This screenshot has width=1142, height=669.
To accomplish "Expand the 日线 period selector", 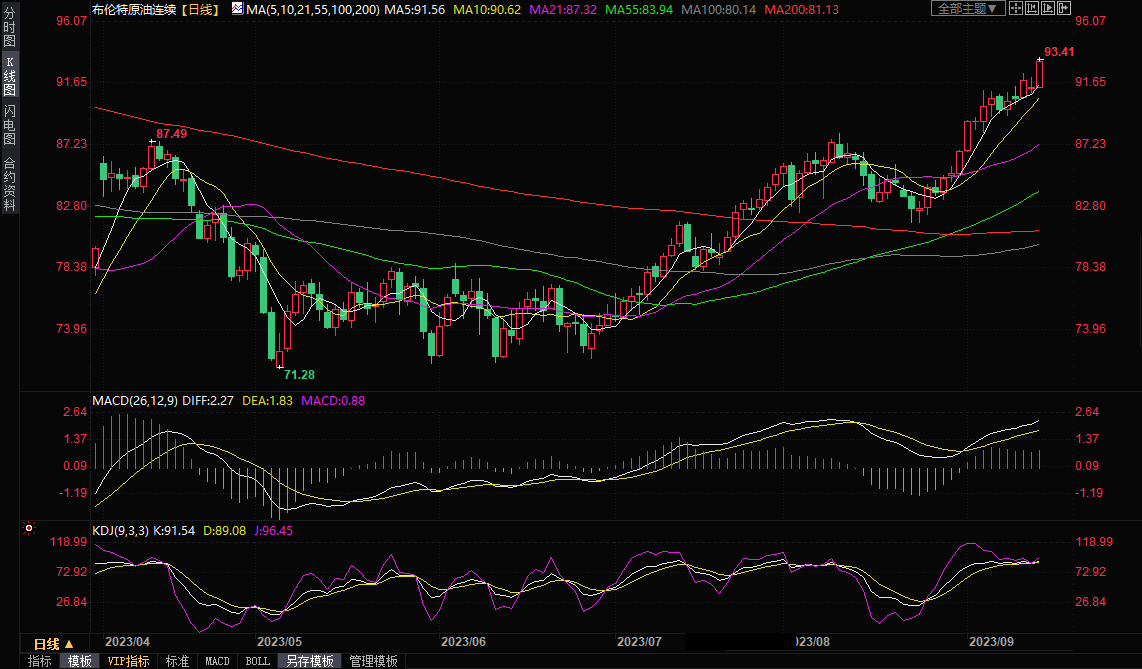I will (x=53, y=644).
